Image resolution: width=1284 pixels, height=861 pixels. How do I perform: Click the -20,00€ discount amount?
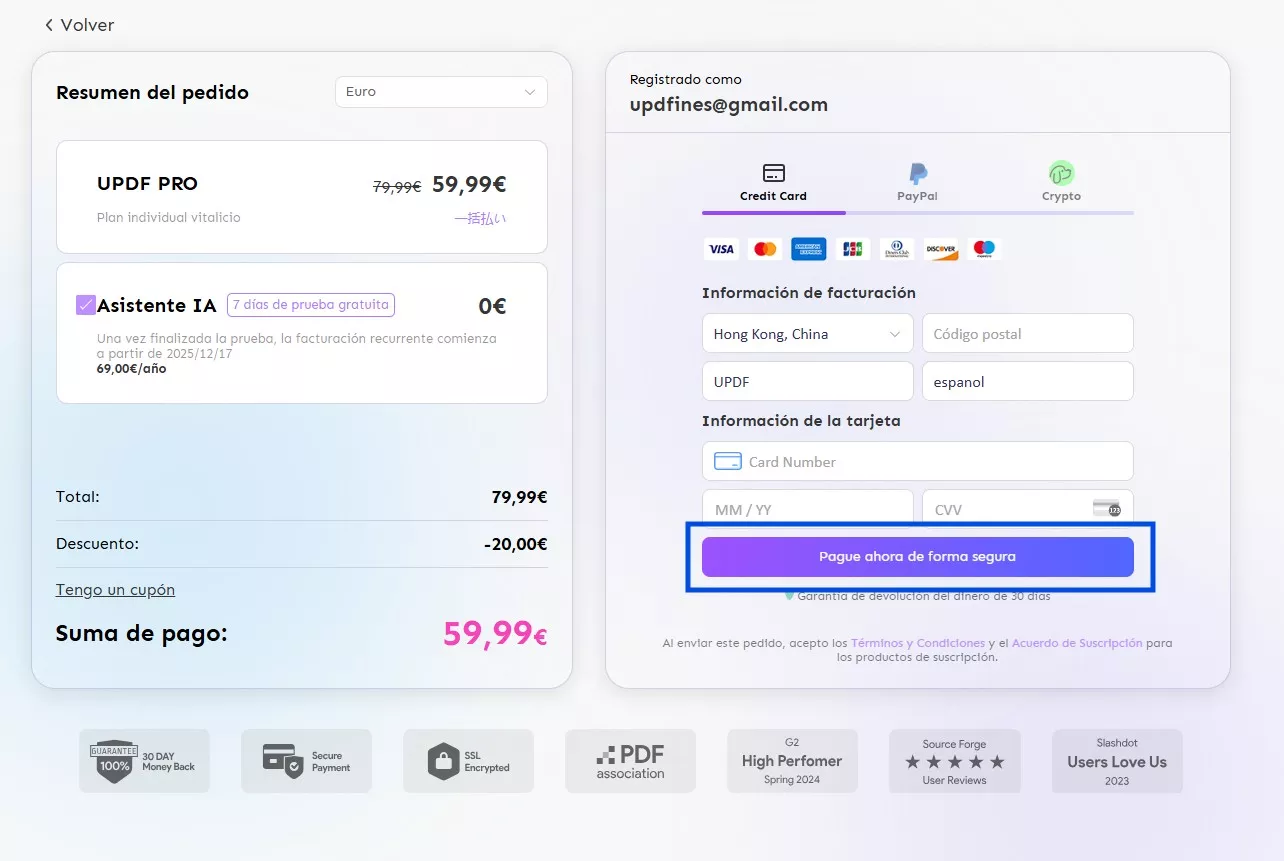click(x=515, y=545)
